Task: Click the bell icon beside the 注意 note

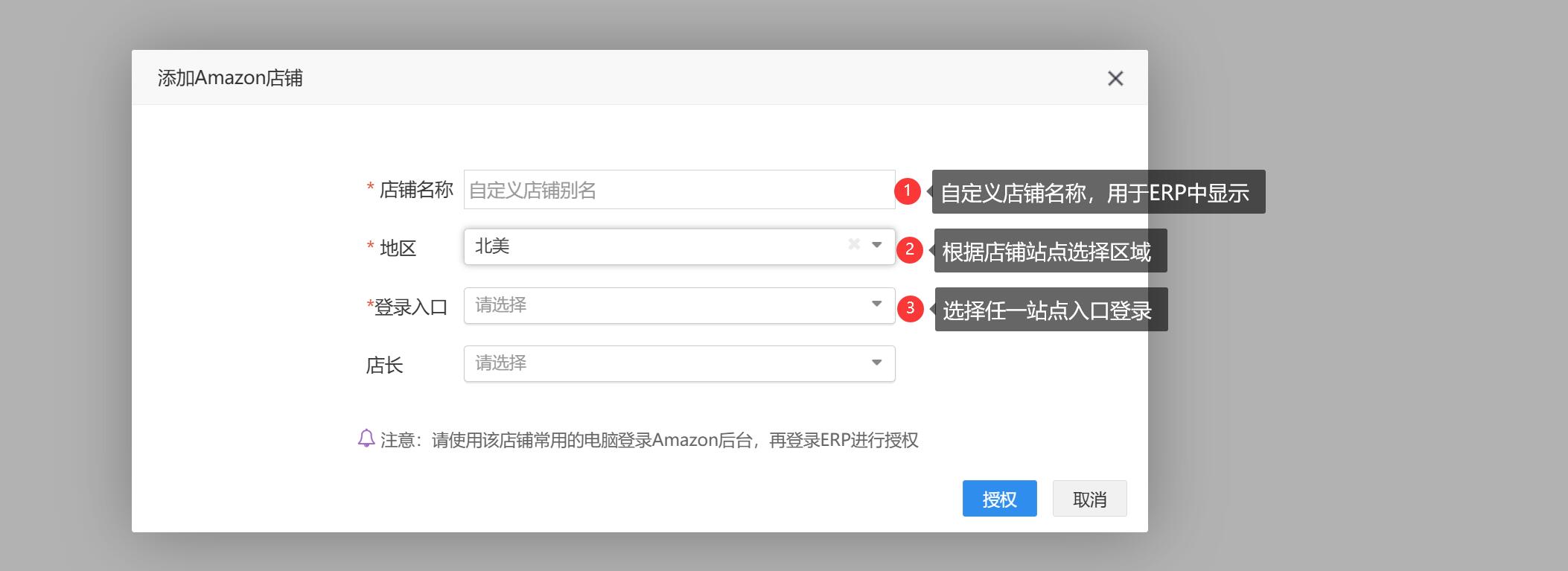Action: coord(366,438)
